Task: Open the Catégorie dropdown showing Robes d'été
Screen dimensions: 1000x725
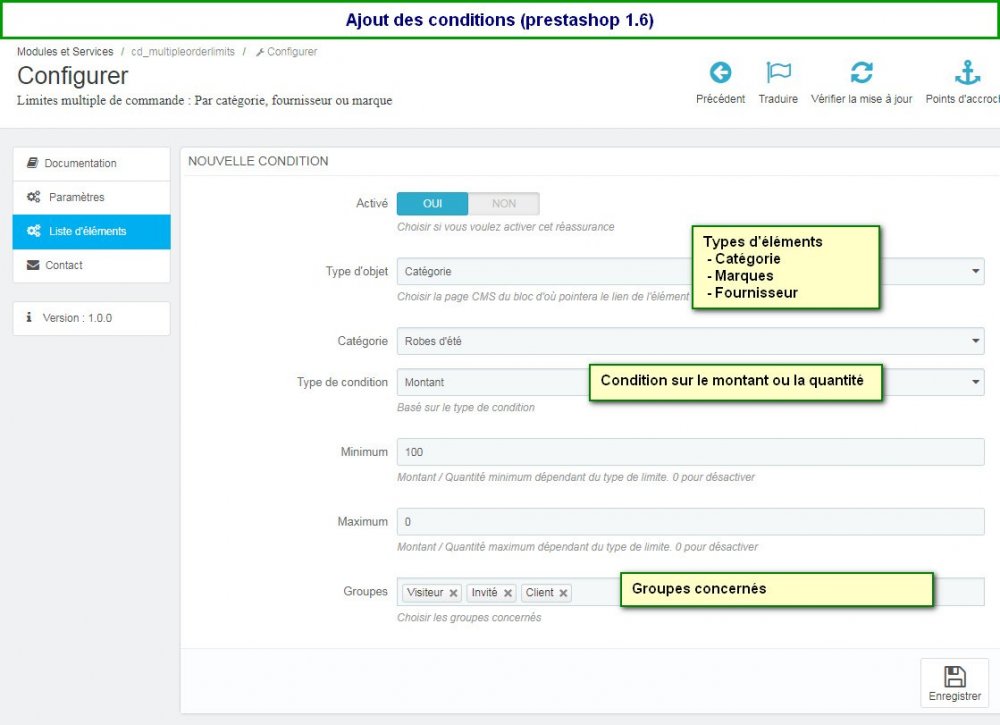Action: [690, 341]
